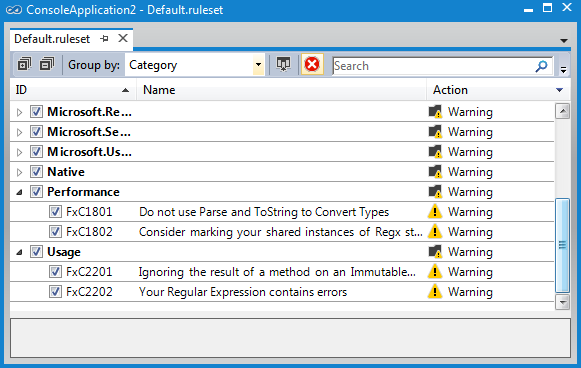
Task: Minimize the ConsoleApplication2 window
Action: coord(528,10)
